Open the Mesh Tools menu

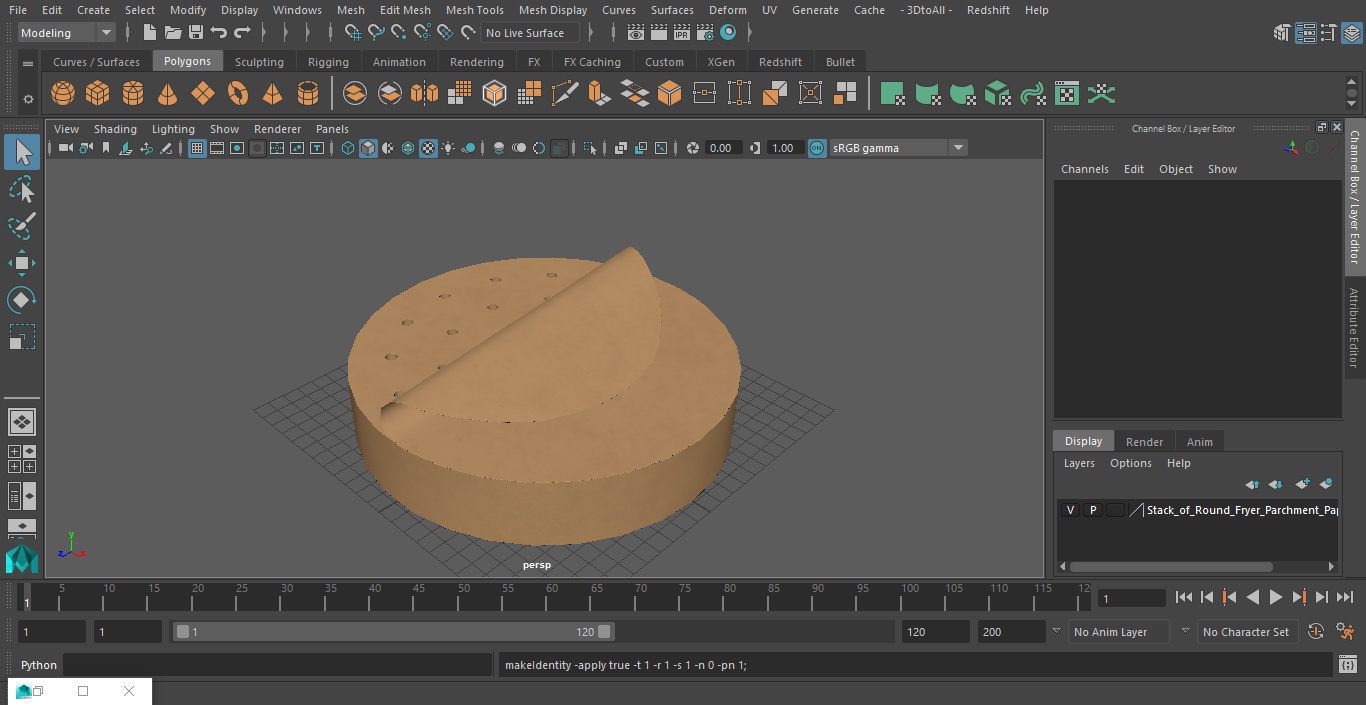click(x=474, y=10)
